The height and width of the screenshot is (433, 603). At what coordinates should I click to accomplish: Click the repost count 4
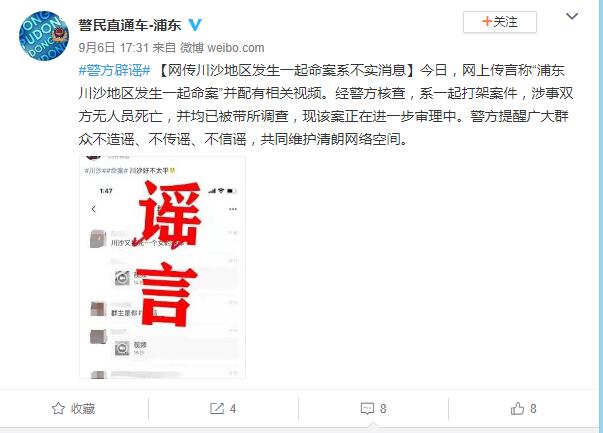233,408
